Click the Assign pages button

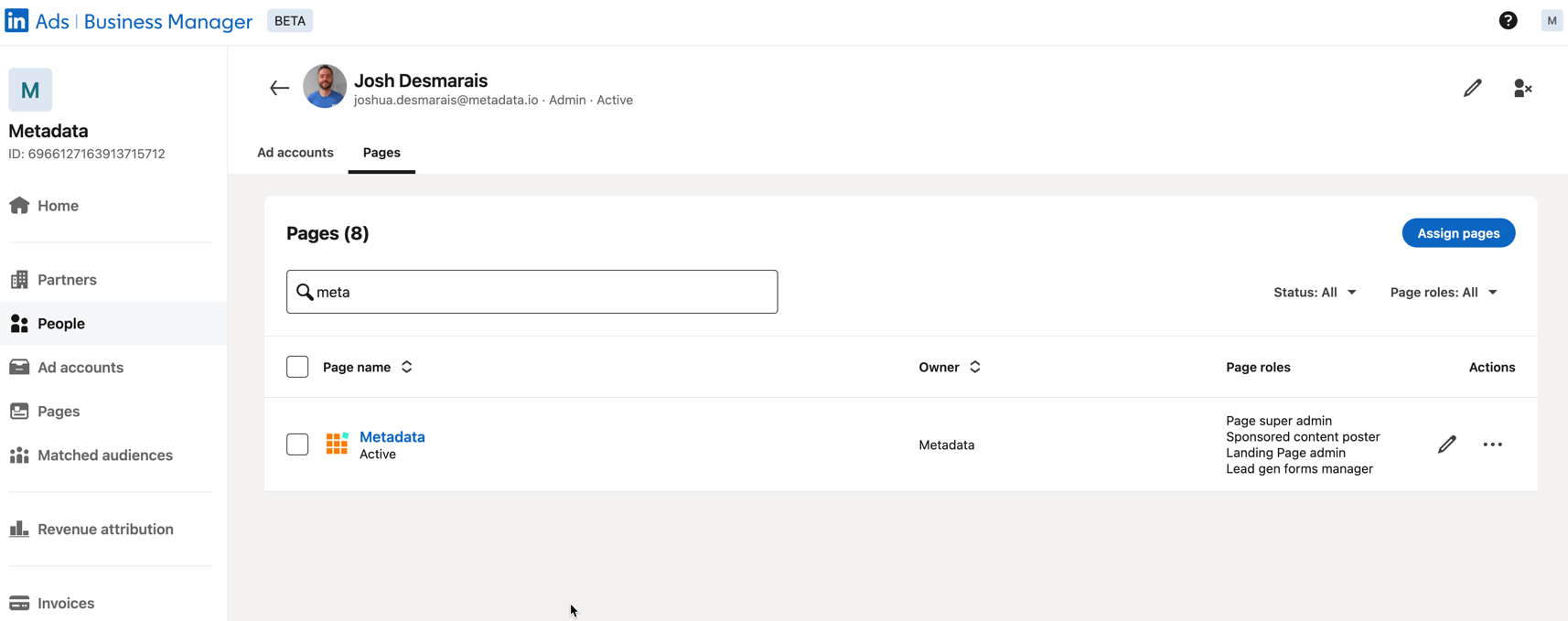(1458, 233)
